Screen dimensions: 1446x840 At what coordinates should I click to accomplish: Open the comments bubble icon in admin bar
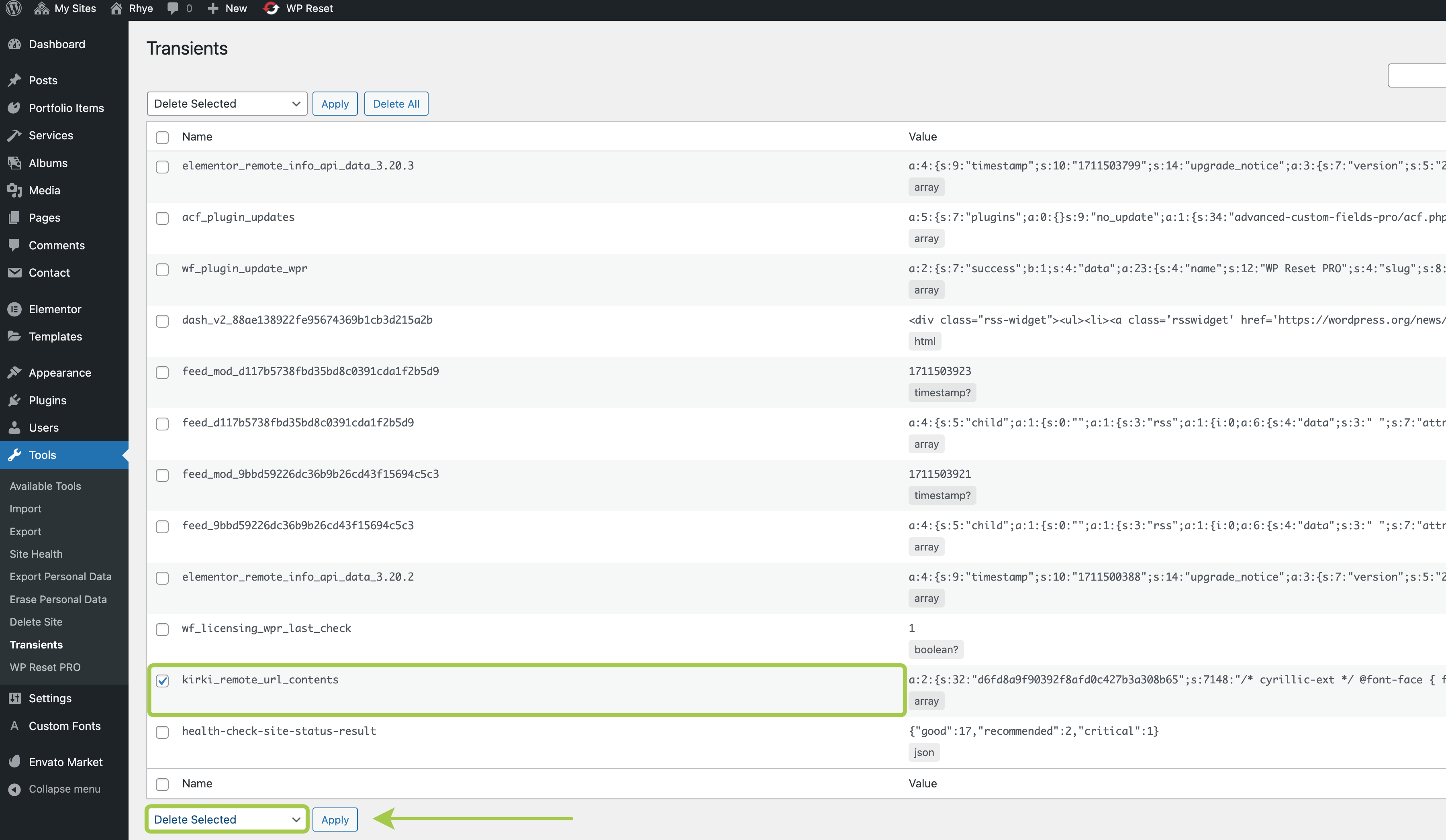(172, 8)
